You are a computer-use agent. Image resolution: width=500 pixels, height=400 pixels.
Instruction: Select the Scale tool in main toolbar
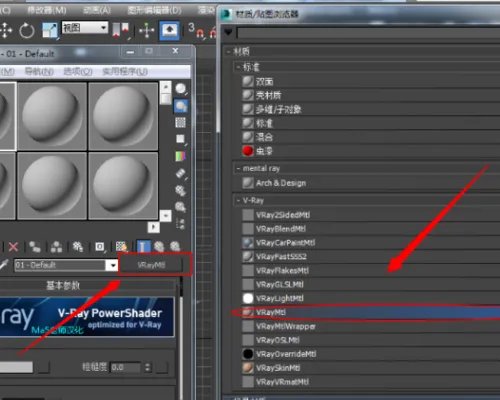[x=50, y=31]
